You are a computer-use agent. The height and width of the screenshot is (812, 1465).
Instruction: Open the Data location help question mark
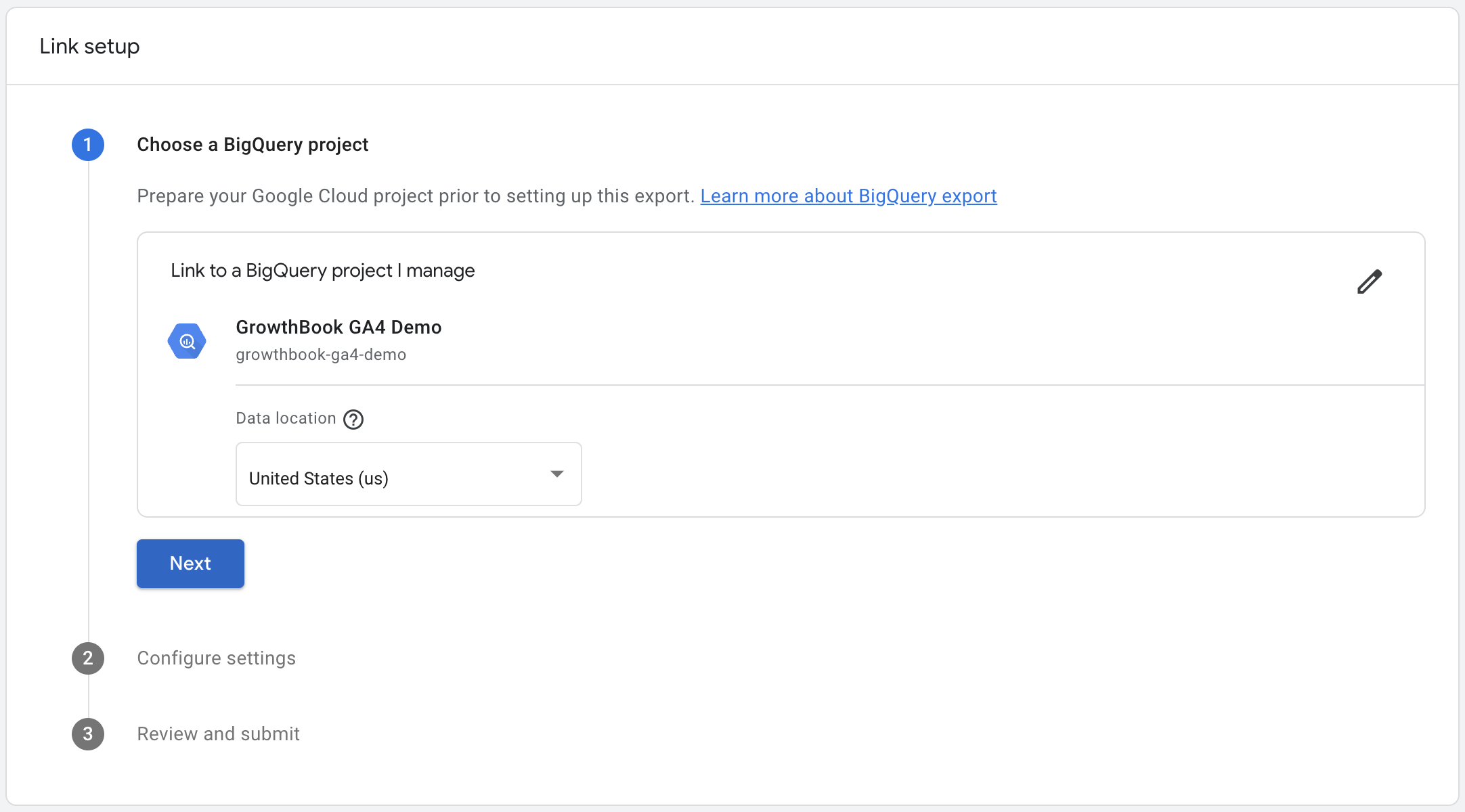pos(353,420)
